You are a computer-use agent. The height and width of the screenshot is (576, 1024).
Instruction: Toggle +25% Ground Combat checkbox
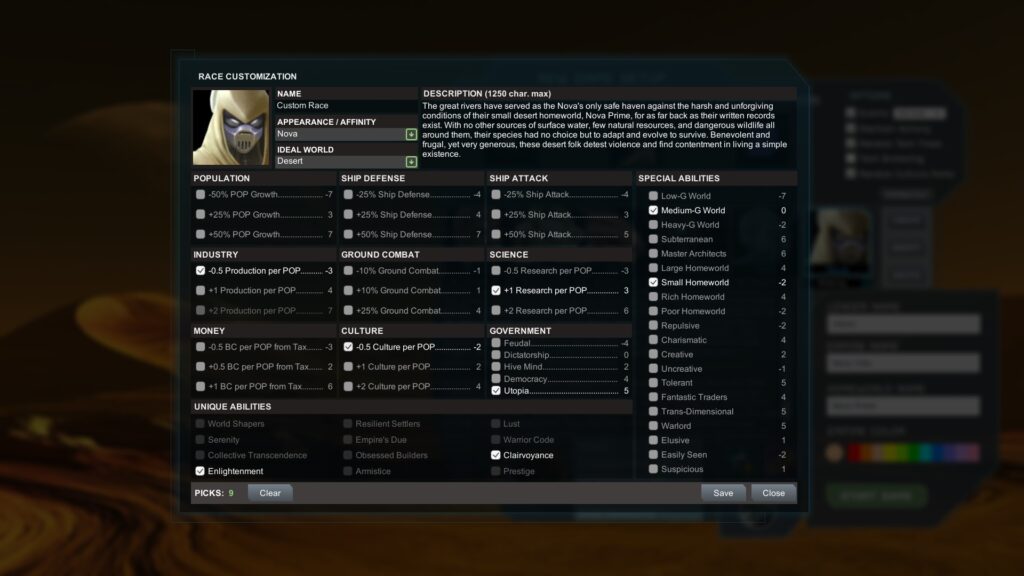coord(348,310)
